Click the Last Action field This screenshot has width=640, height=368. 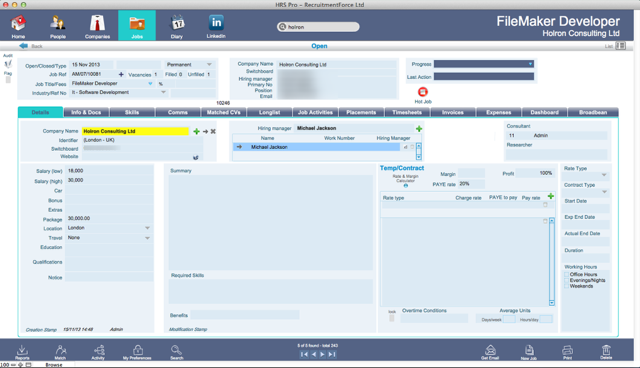coord(484,77)
